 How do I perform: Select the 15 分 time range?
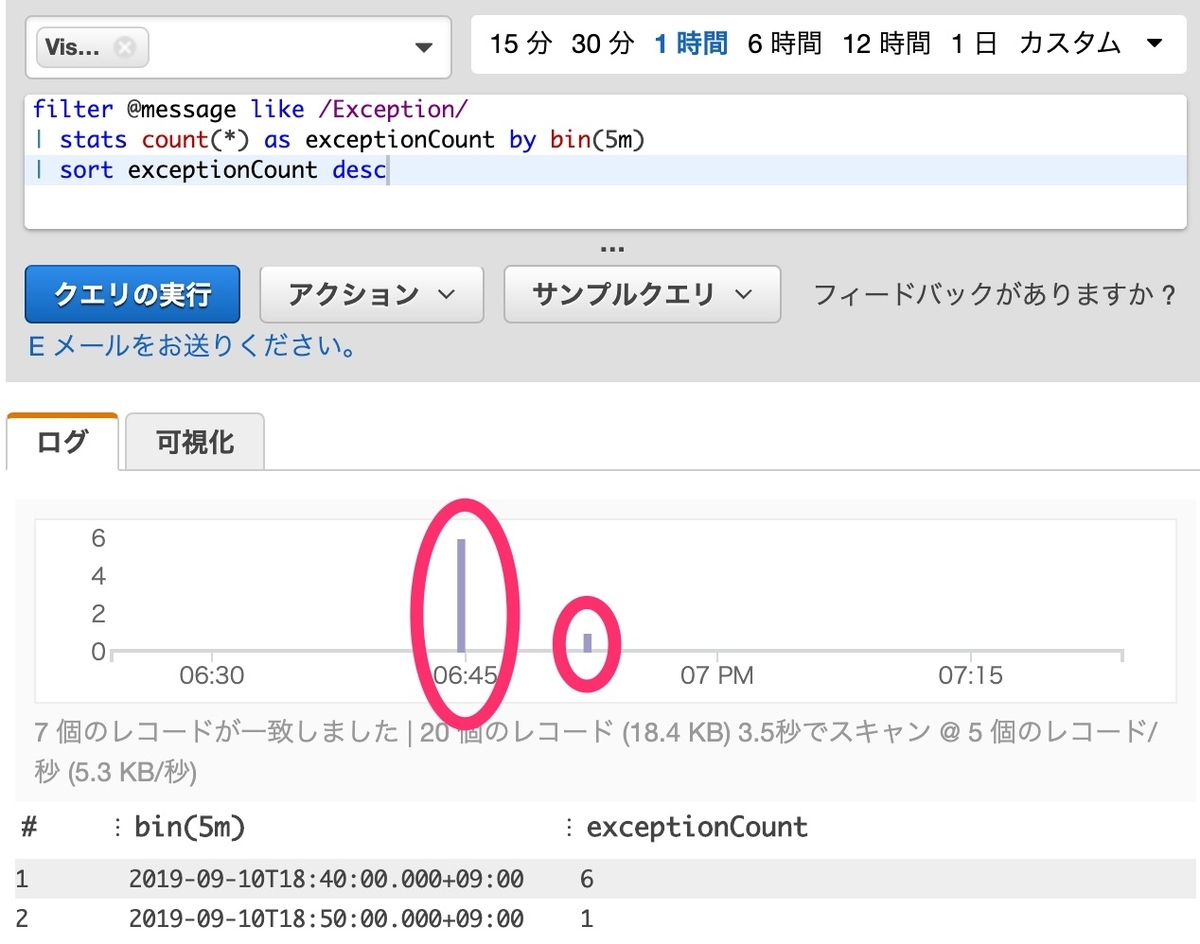[x=521, y=44]
